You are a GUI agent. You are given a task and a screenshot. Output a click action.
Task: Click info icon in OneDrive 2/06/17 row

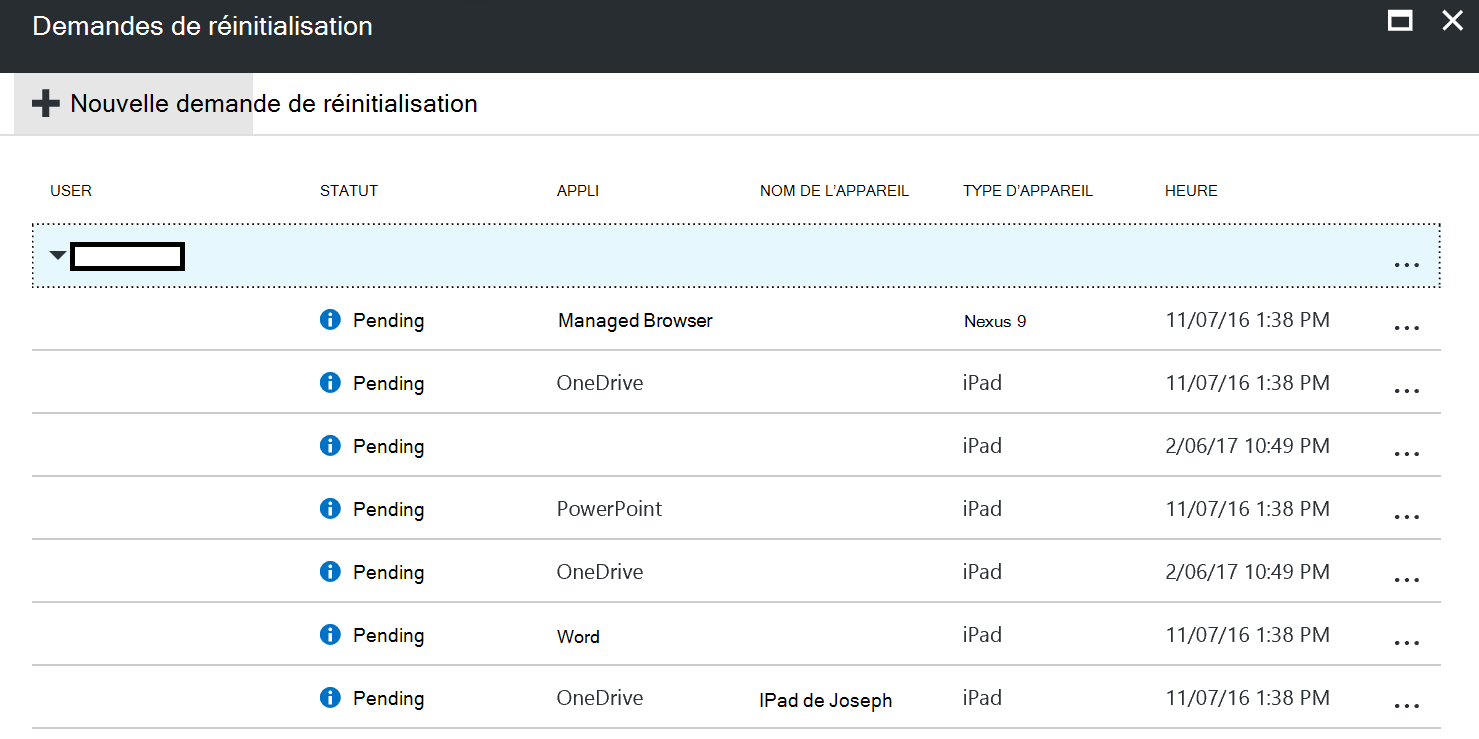[x=330, y=571]
